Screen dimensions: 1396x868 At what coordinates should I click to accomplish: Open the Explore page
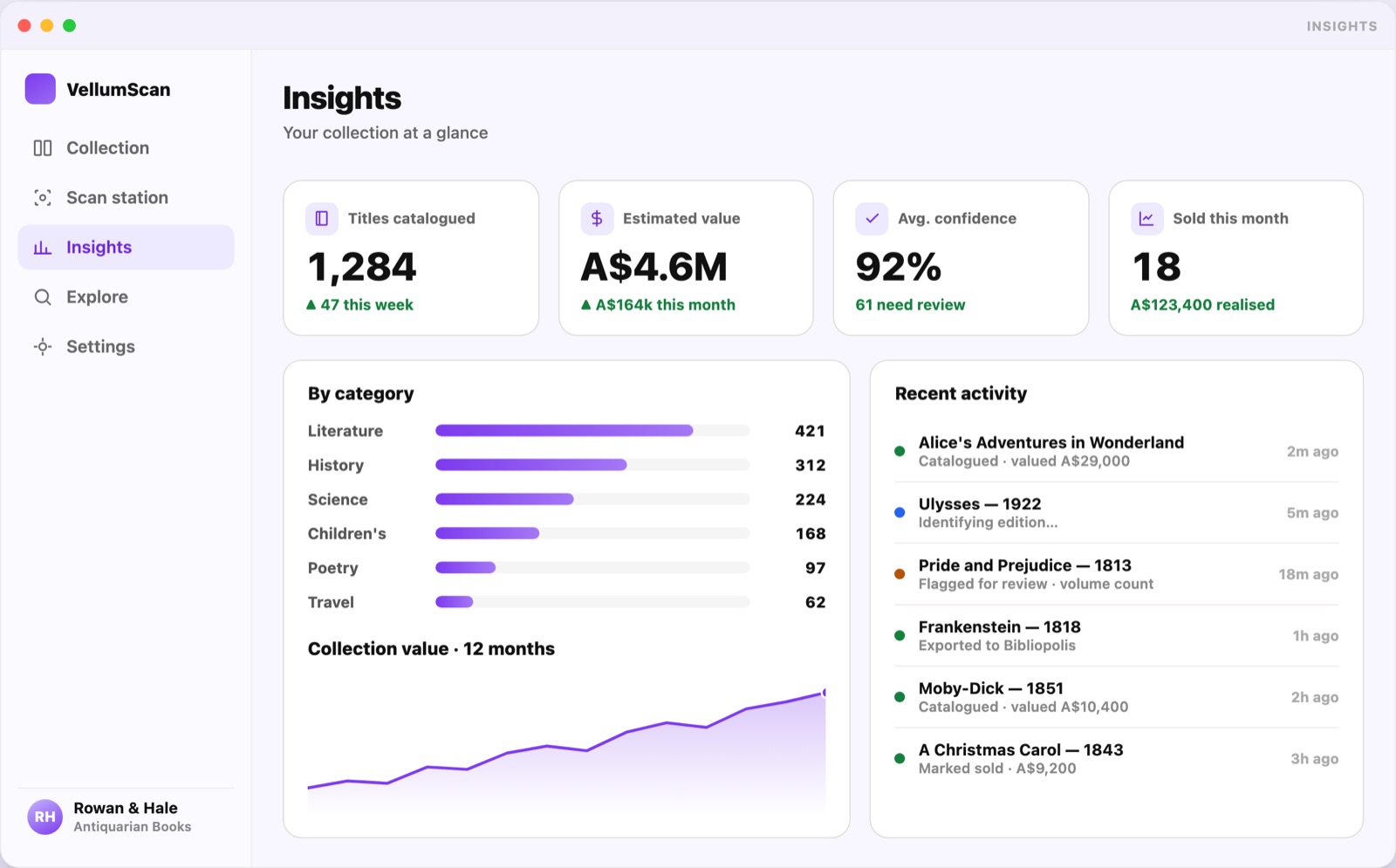pos(126,297)
